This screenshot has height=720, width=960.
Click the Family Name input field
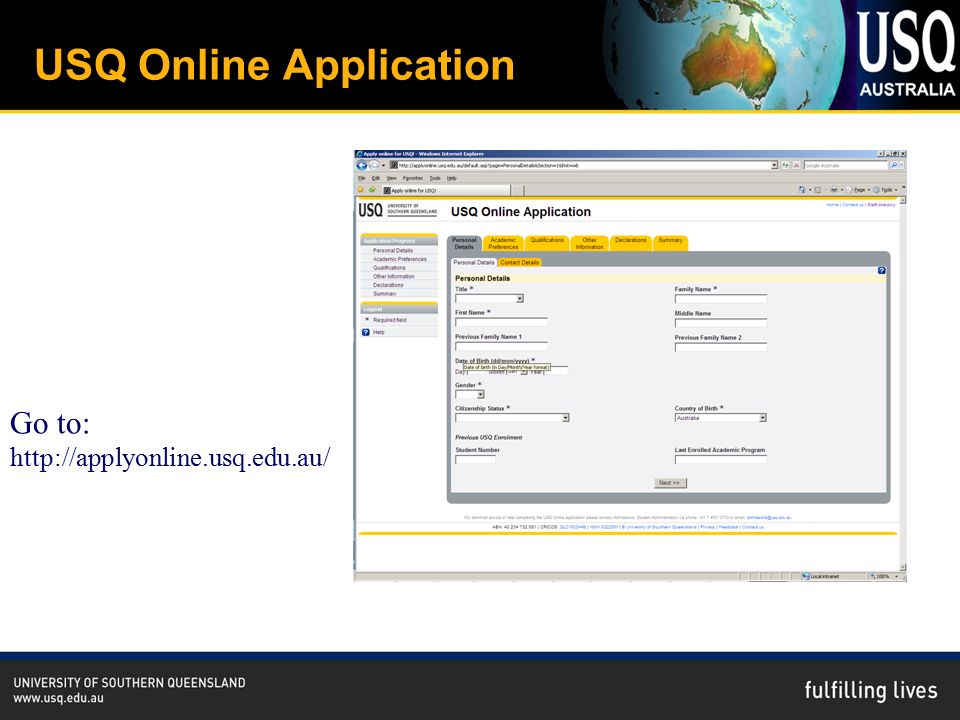721,299
